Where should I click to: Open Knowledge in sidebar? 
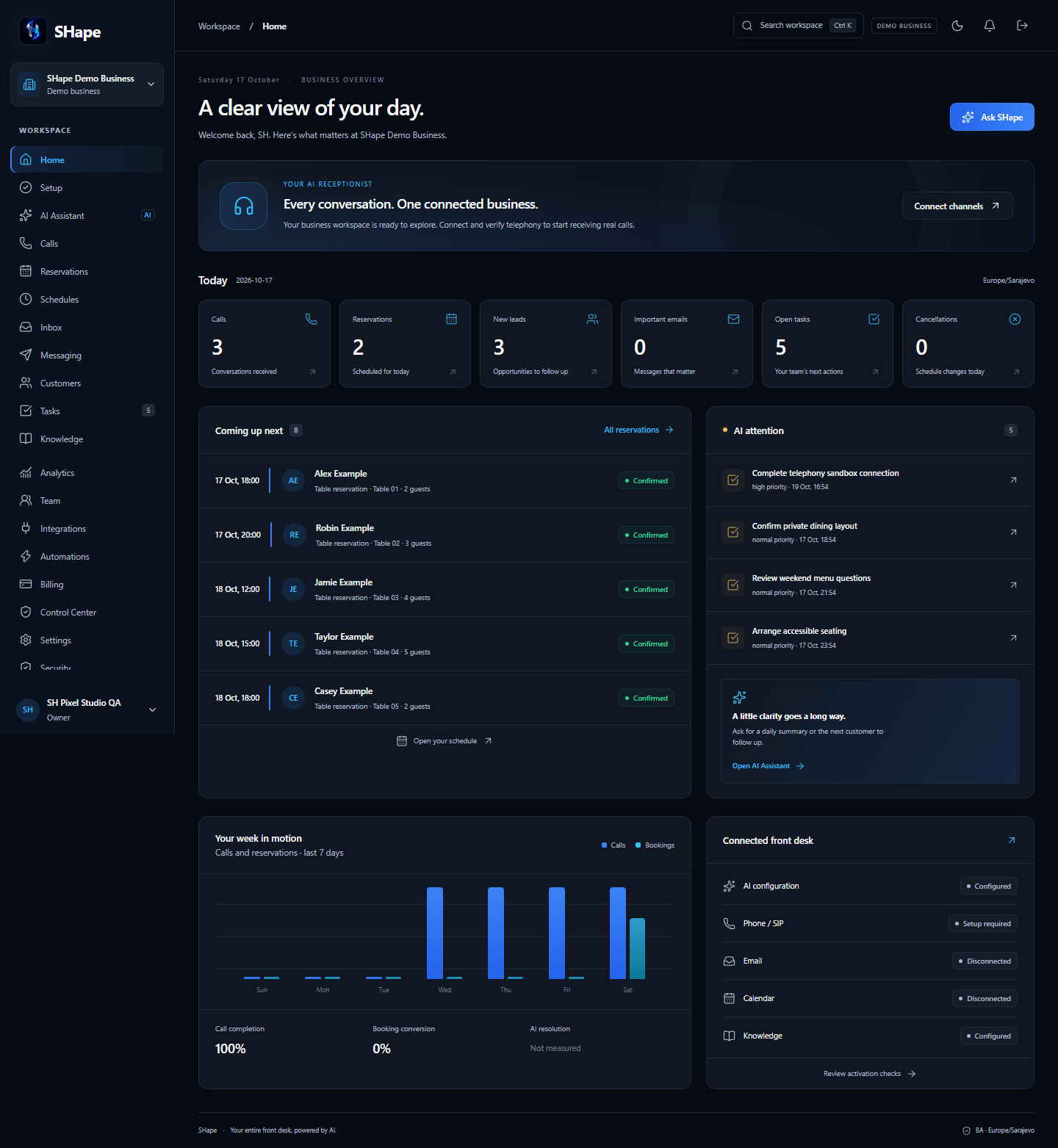tap(87, 438)
